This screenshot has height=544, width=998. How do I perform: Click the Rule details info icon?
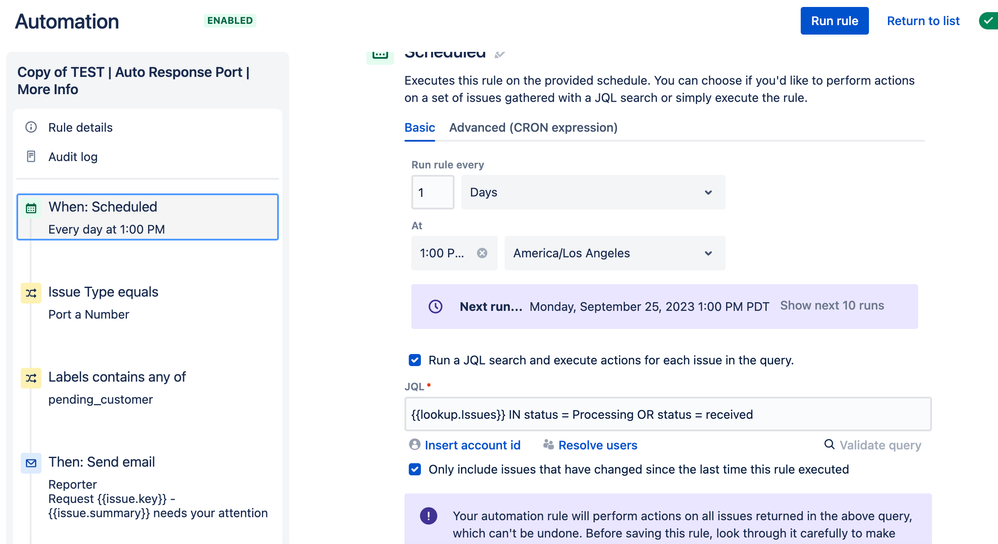pos(31,127)
